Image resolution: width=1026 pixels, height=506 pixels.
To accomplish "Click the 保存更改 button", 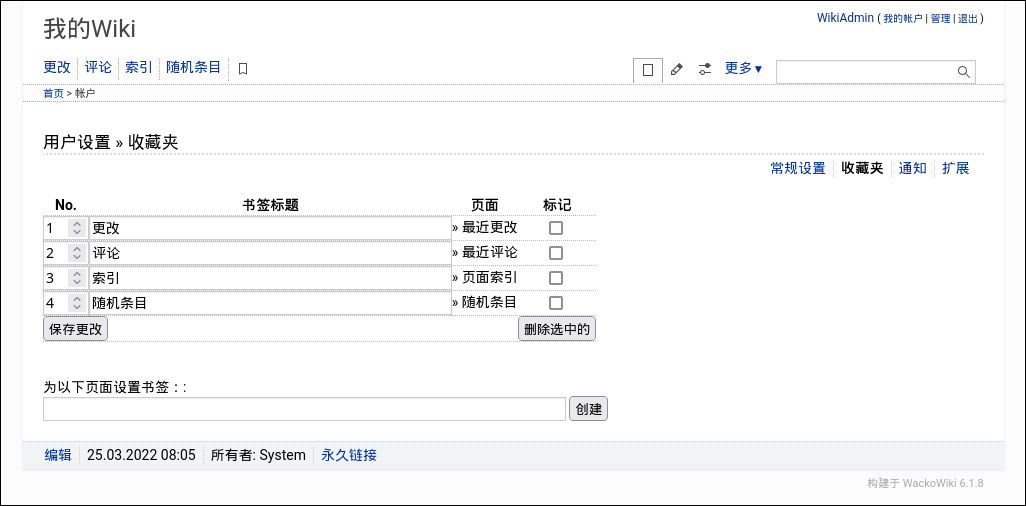I will coord(75,329).
